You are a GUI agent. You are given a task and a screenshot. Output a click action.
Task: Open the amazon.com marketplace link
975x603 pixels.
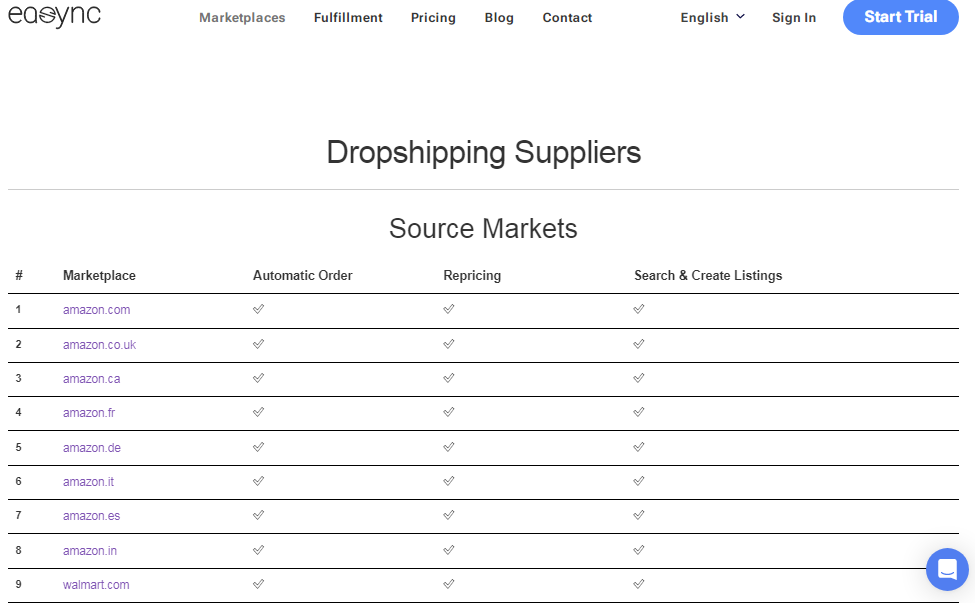(96, 310)
